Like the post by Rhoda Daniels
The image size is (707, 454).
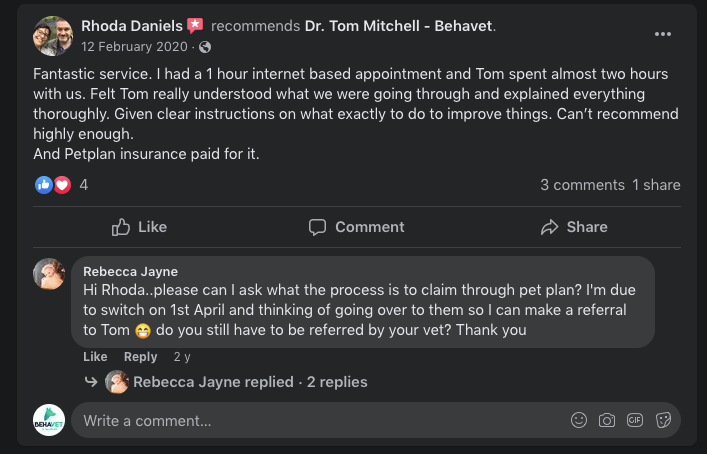(x=139, y=227)
